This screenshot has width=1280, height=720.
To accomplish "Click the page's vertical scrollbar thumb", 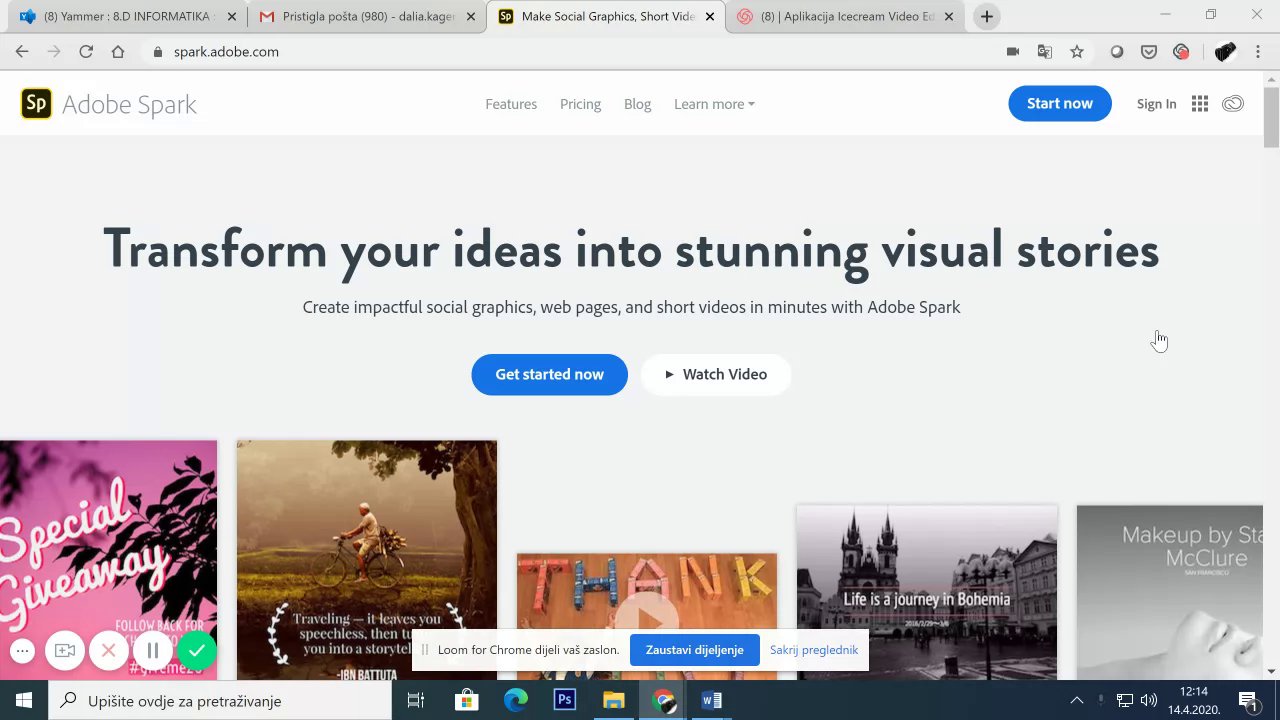I will click(x=1271, y=118).
